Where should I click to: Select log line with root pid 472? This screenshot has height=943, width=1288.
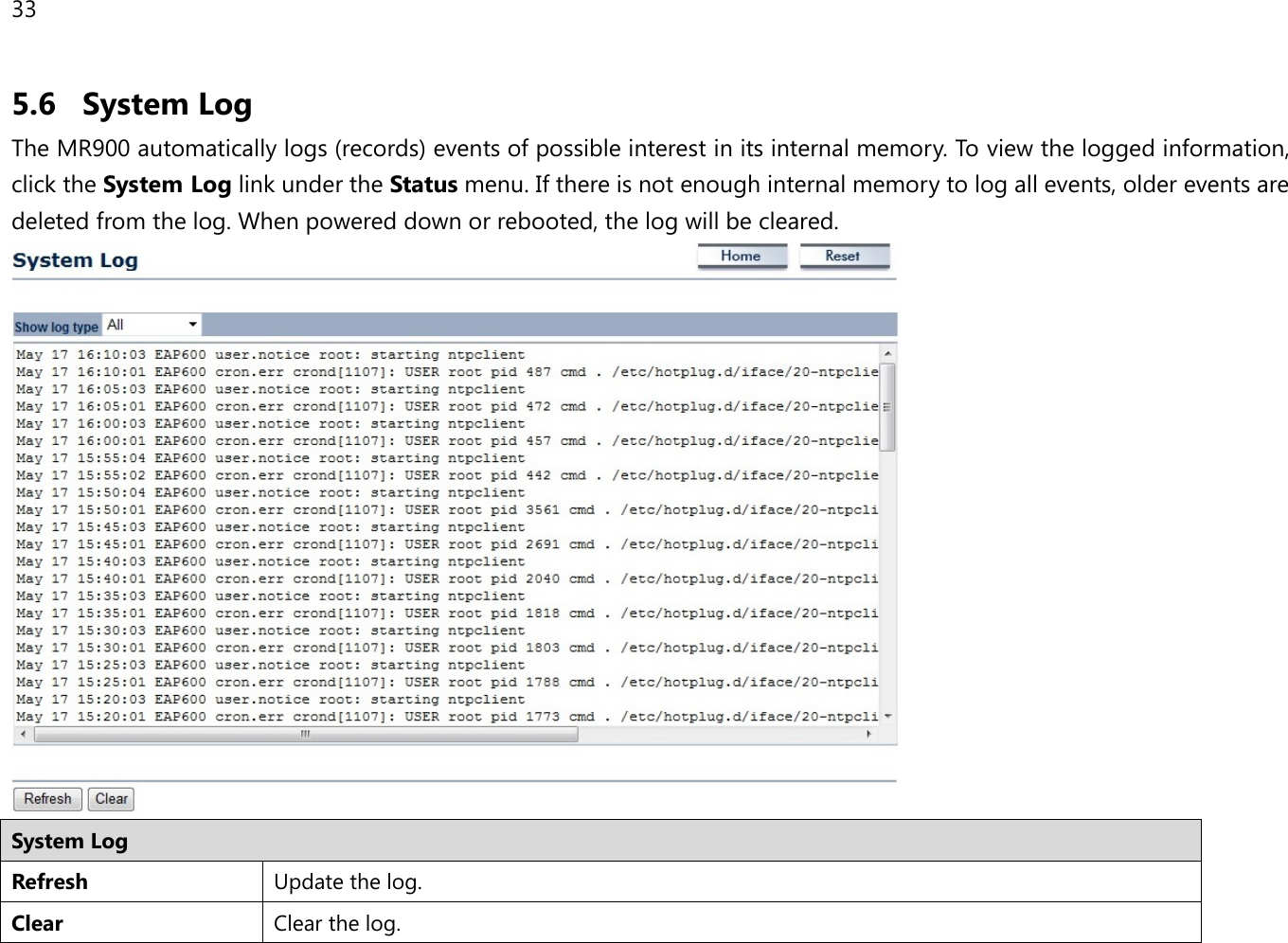click(x=447, y=406)
